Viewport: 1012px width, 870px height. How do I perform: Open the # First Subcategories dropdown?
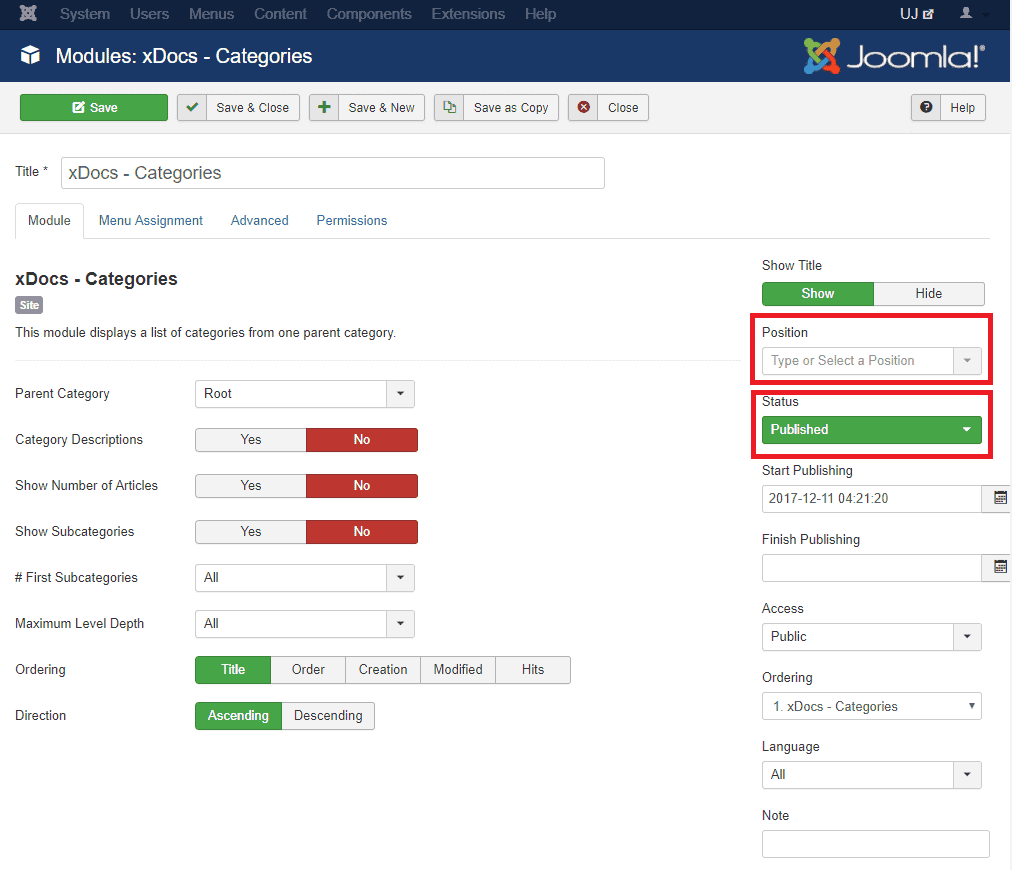coord(305,578)
